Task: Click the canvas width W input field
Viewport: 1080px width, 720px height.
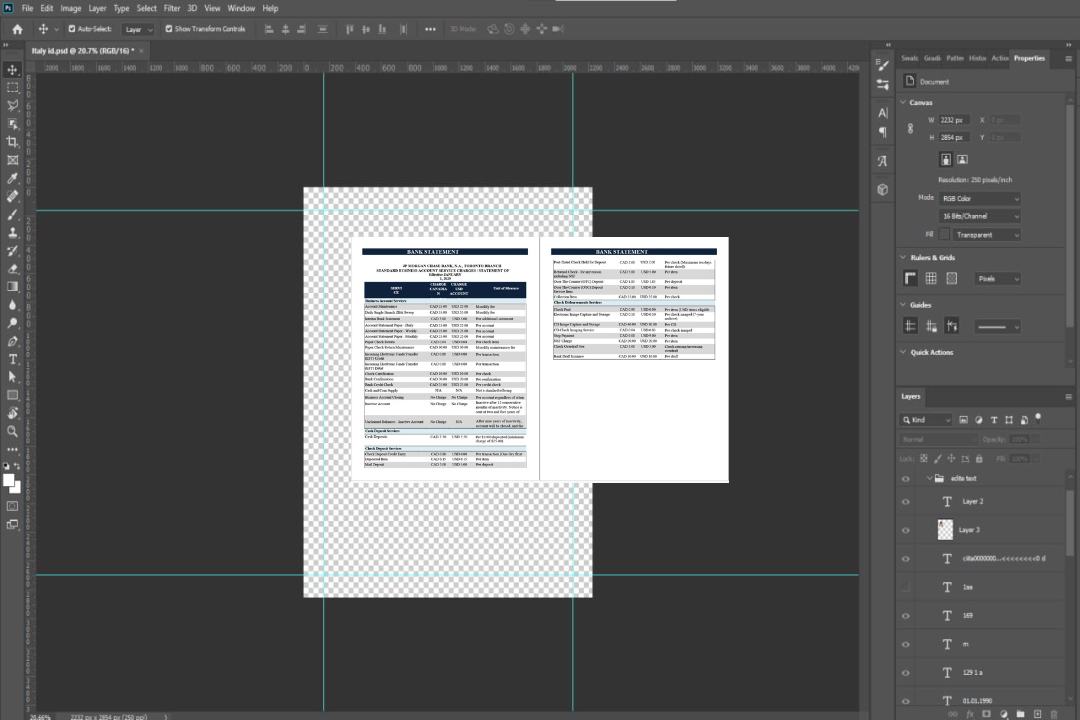Action: click(x=954, y=120)
